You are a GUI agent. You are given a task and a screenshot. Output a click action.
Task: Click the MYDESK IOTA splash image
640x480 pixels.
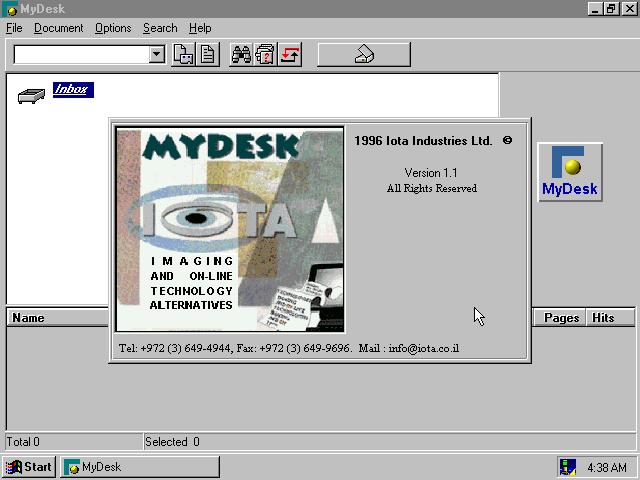click(x=230, y=229)
